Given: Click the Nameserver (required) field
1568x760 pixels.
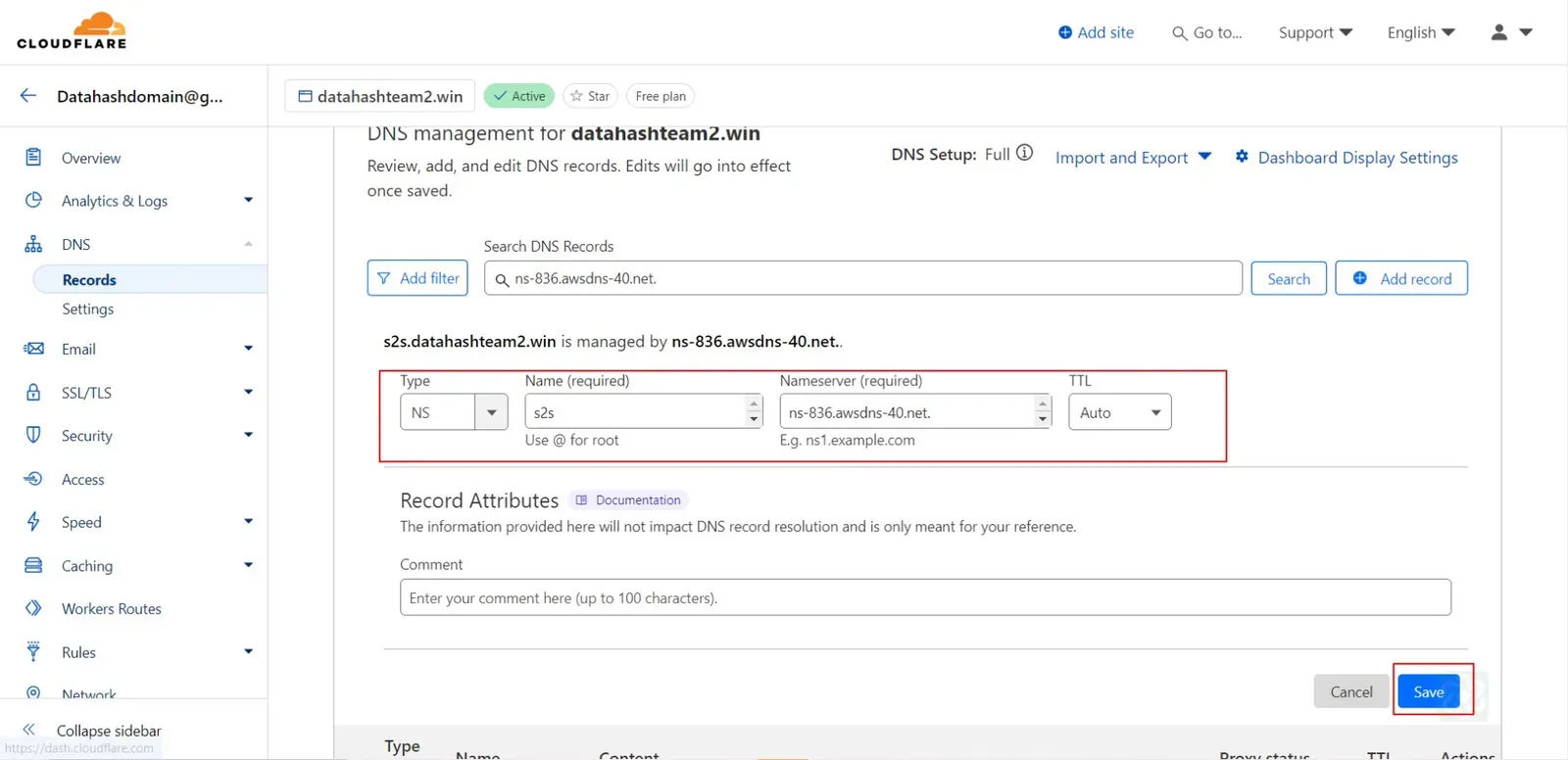Looking at the screenshot, I should (x=915, y=412).
